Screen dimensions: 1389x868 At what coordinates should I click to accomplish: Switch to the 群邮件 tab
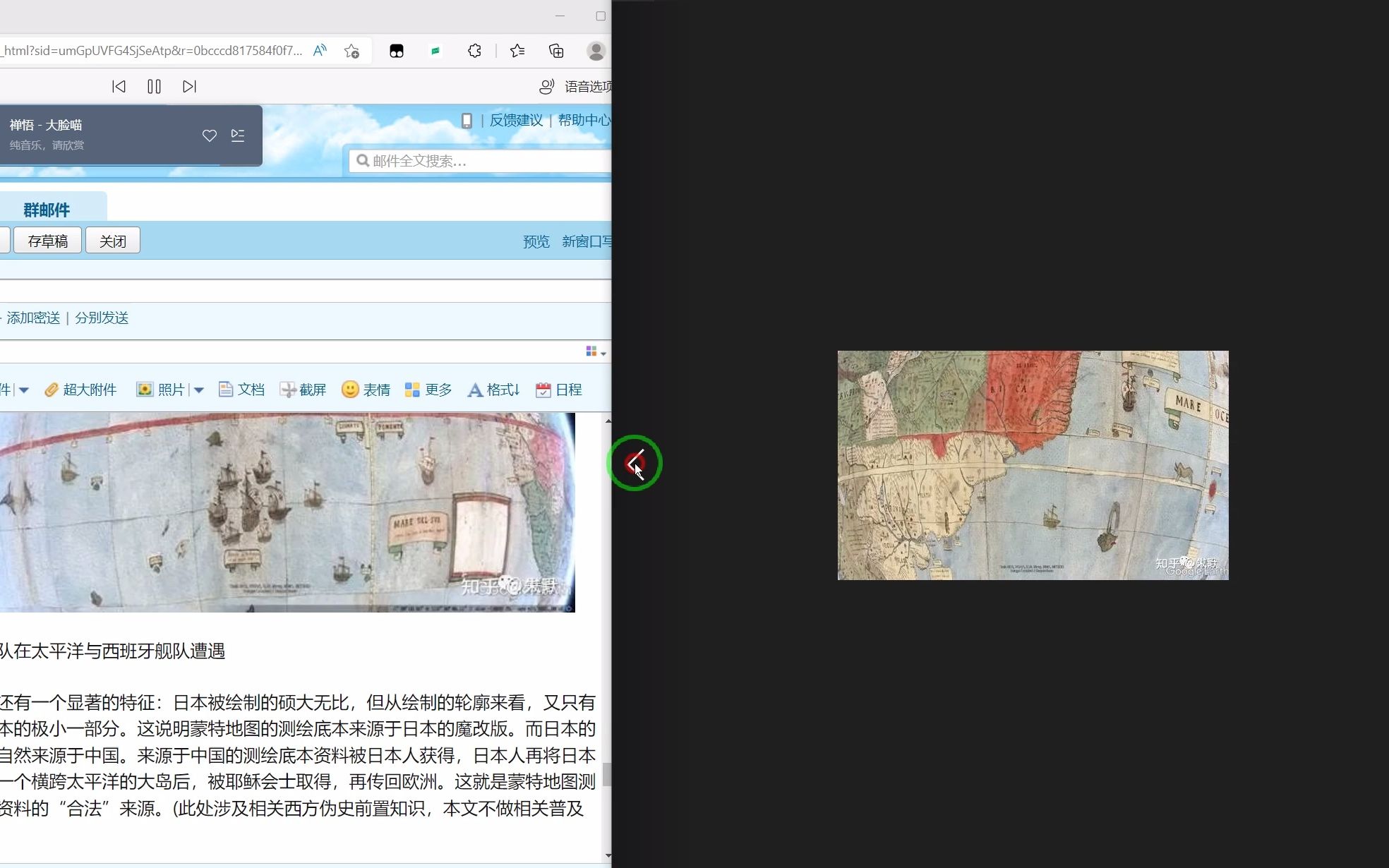pyautogui.click(x=47, y=210)
